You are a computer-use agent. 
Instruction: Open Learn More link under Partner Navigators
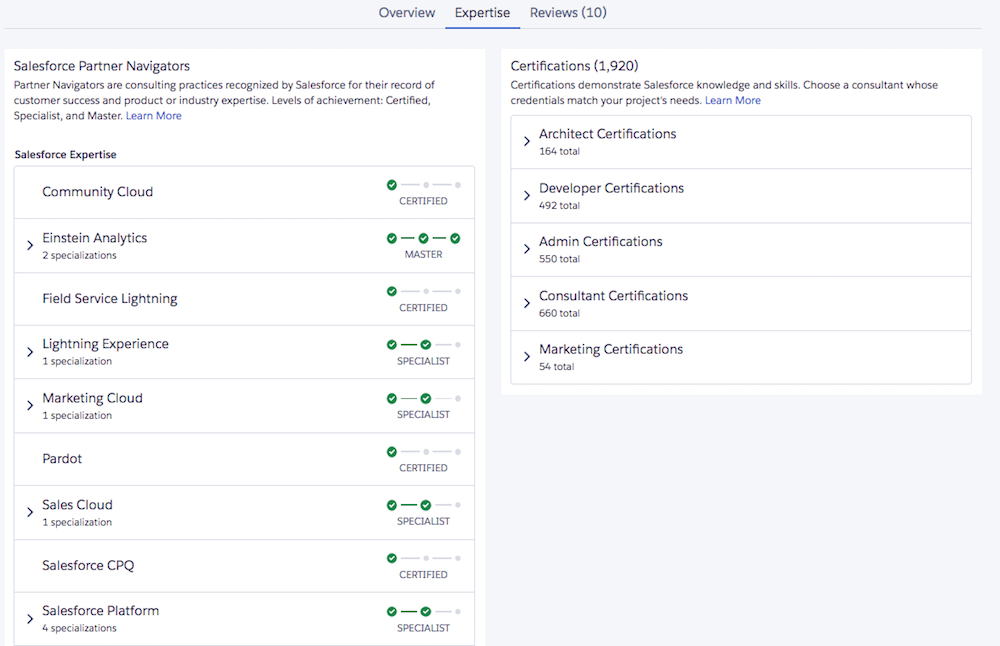click(x=154, y=116)
